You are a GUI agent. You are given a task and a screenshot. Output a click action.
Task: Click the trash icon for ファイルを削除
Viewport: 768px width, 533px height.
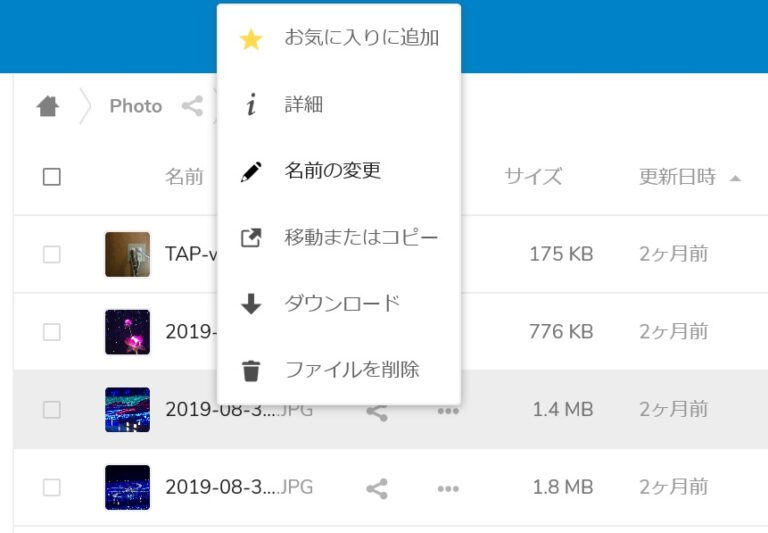point(251,370)
